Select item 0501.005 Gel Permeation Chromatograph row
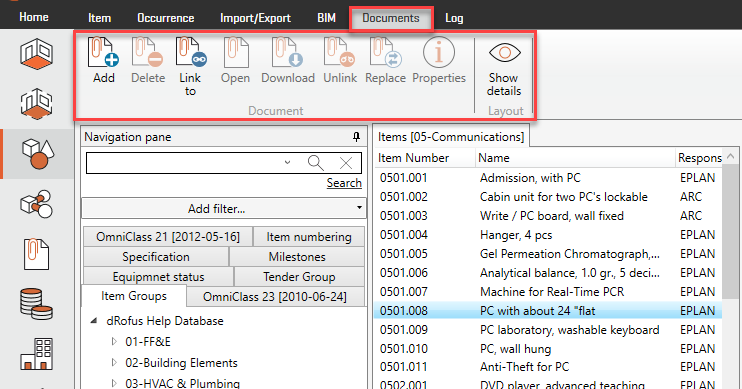 click(548, 254)
